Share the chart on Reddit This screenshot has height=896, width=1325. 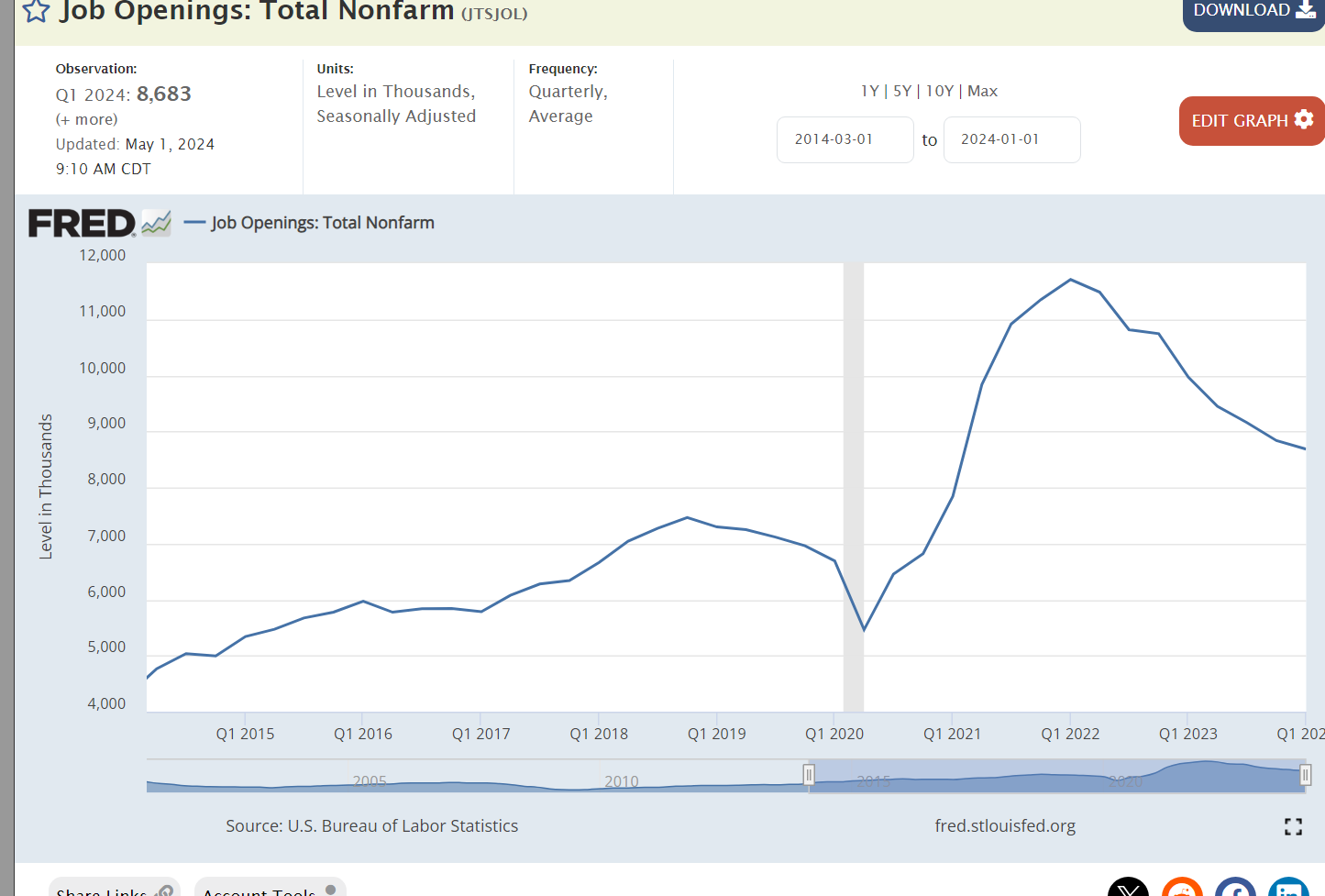1182,890
